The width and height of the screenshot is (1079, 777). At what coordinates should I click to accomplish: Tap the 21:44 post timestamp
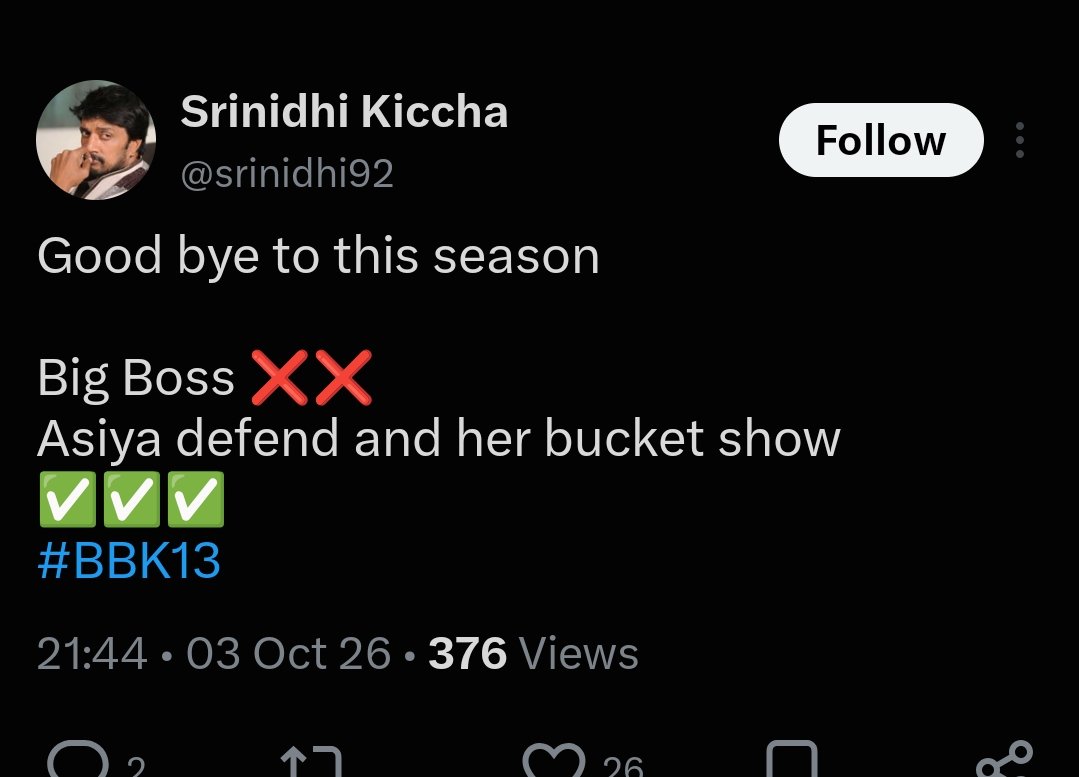pos(92,653)
